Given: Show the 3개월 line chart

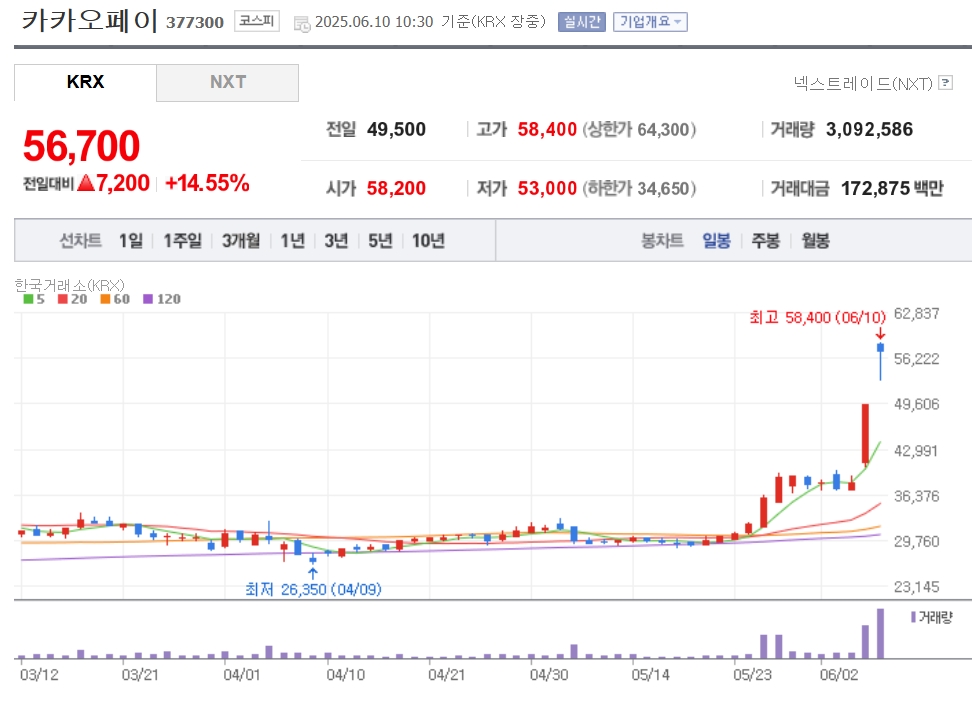Looking at the screenshot, I should point(241,240).
